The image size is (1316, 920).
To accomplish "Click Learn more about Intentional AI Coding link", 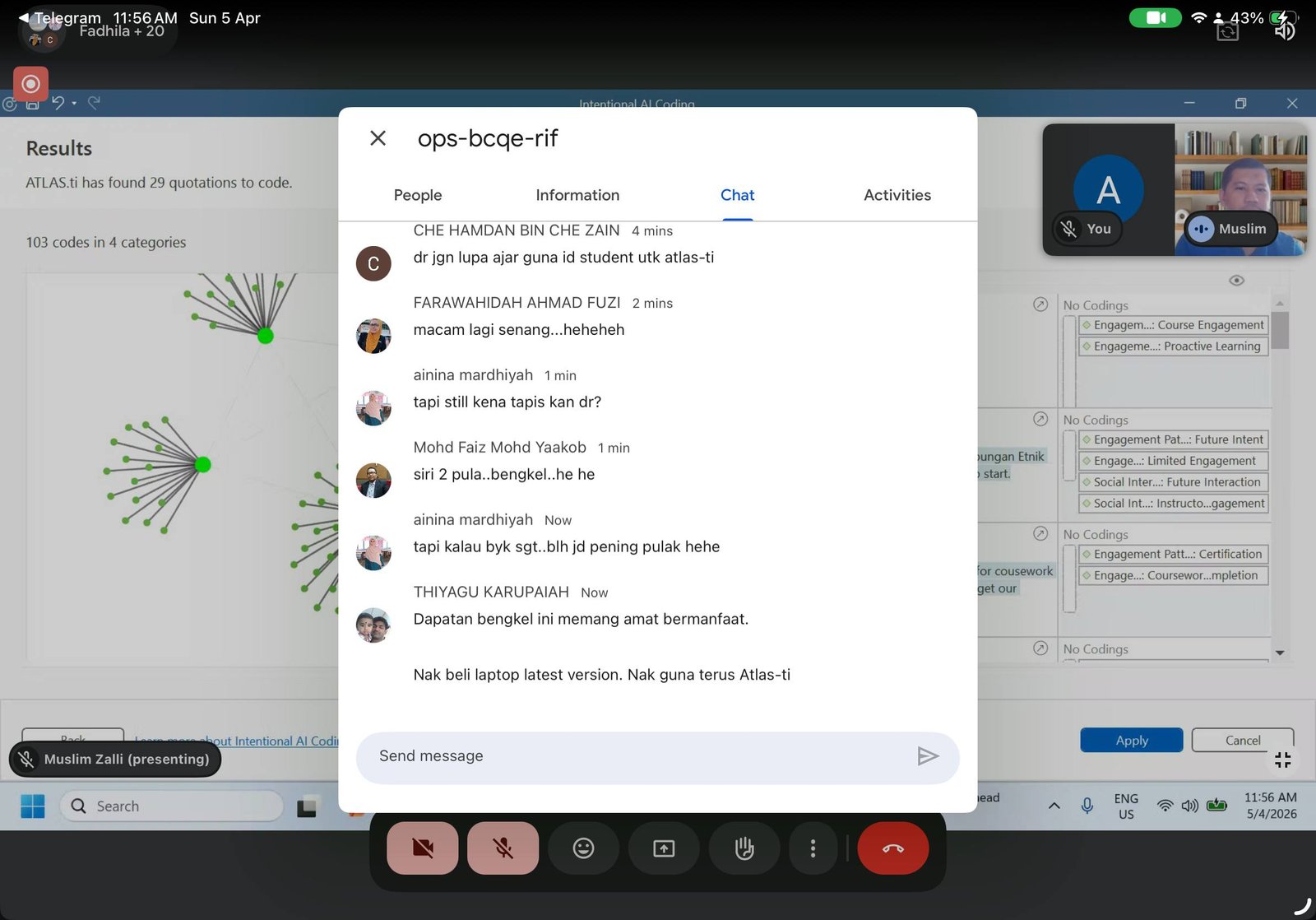I will pos(237,741).
